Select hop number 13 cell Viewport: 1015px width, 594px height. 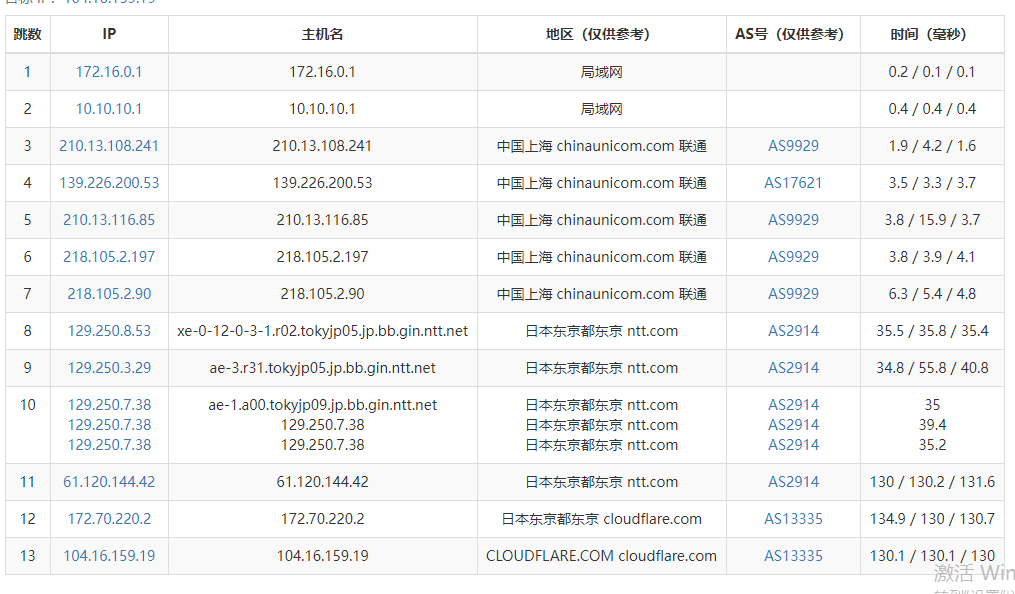[27, 555]
